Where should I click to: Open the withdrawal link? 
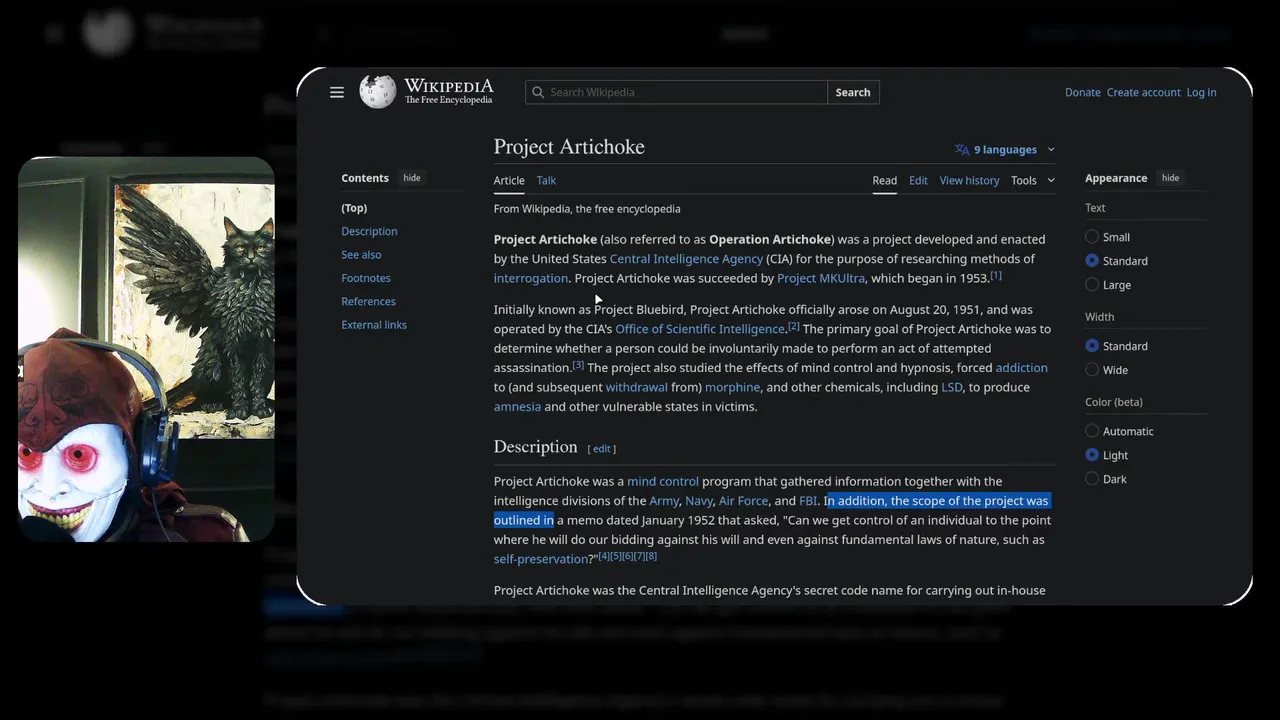636,387
